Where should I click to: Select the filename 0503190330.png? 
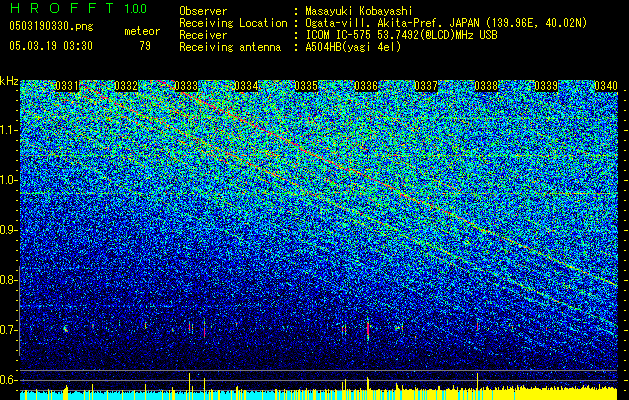[x=51, y=27]
